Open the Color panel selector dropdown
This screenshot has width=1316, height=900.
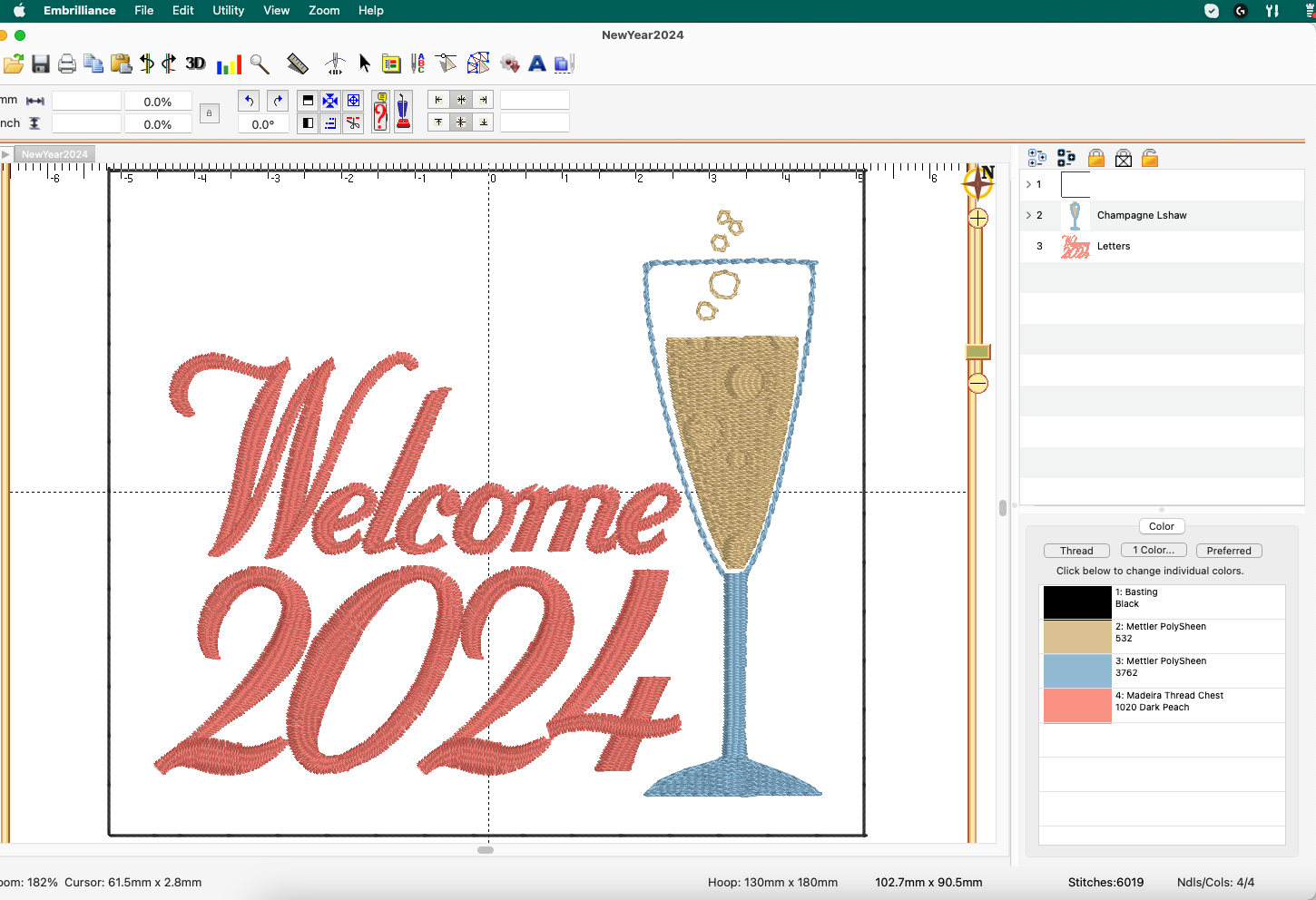1161,526
